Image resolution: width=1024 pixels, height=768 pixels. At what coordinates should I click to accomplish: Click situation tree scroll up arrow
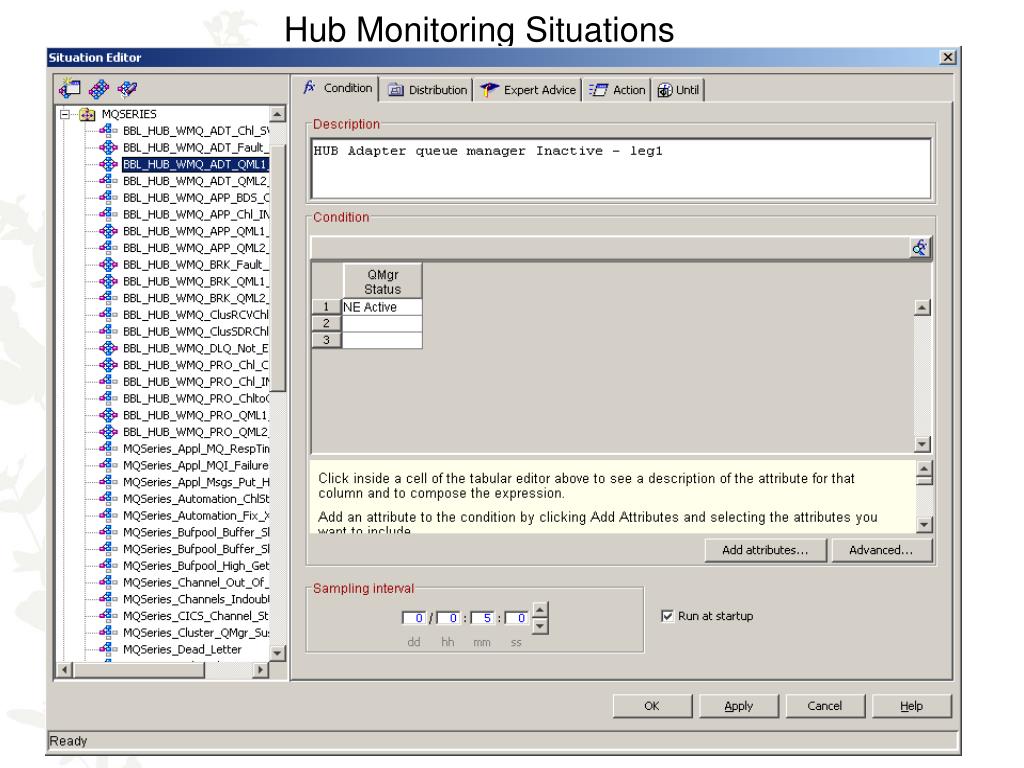(278, 114)
